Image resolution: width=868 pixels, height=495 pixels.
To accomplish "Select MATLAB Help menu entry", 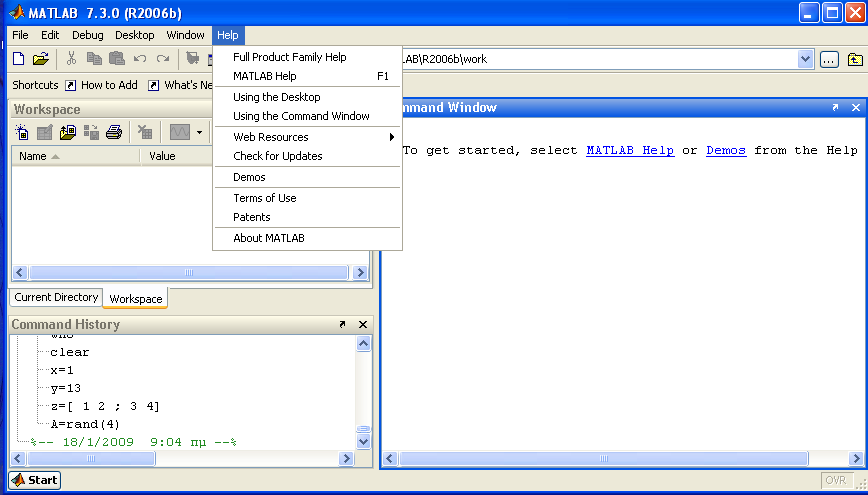I will pyautogui.click(x=306, y=76).
